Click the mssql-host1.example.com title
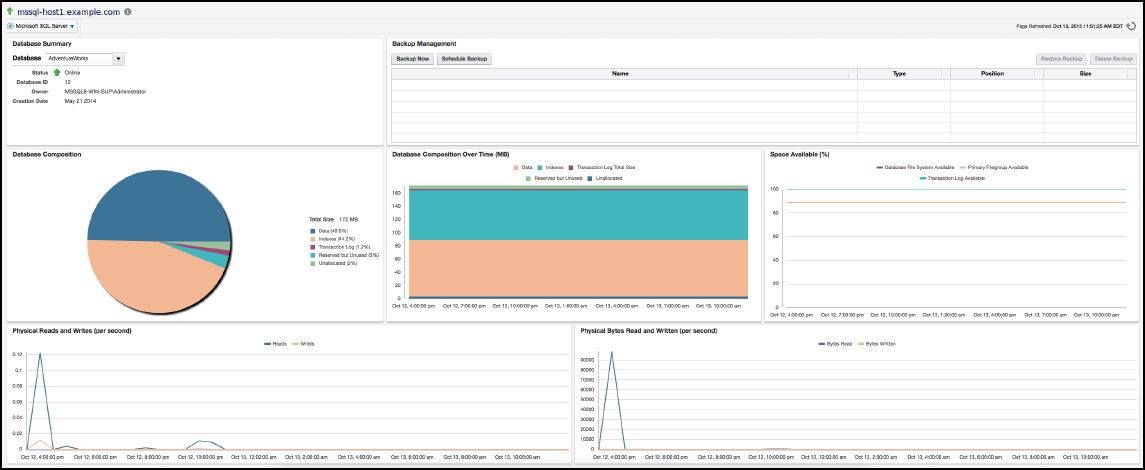The height and width of the screenshot is (470, 1145). tap(69, 12)
